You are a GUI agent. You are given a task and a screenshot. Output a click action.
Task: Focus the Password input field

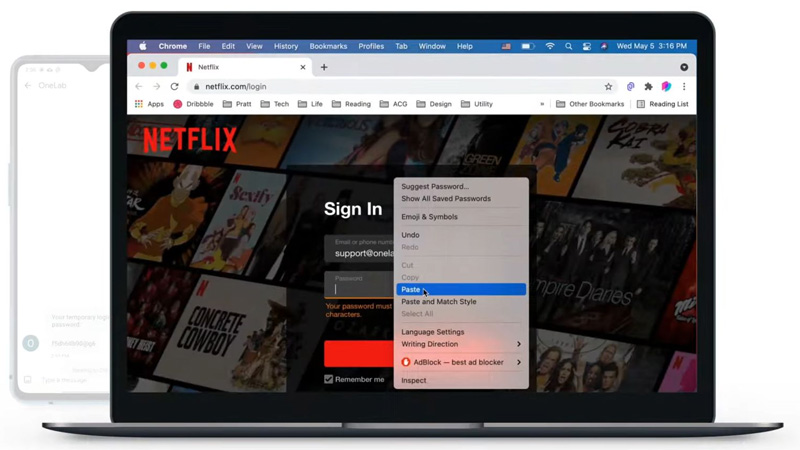[x=359, y=285]
